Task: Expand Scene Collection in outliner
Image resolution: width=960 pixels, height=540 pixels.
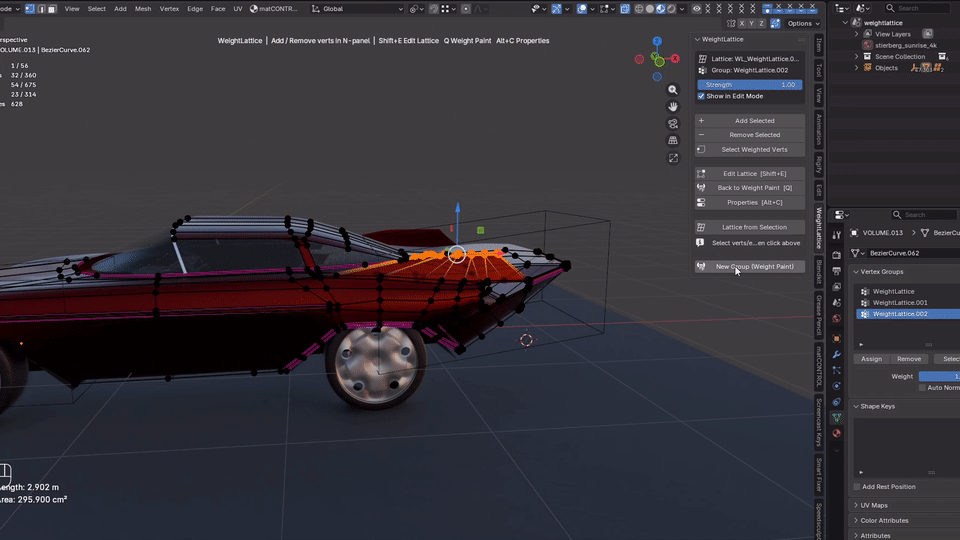Action: point(857,56)
